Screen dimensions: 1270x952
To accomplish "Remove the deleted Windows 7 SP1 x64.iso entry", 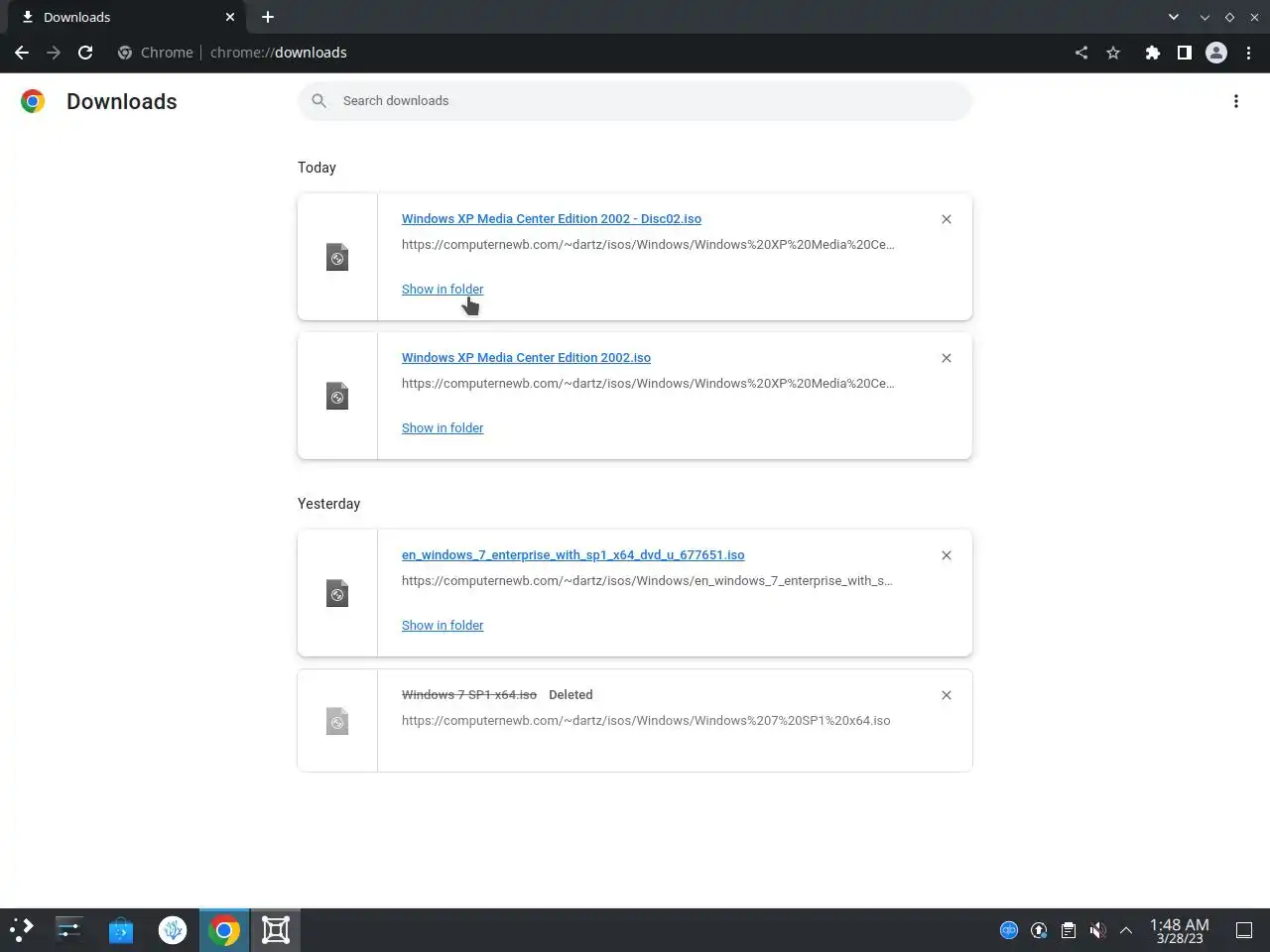I will pos(947,695).
